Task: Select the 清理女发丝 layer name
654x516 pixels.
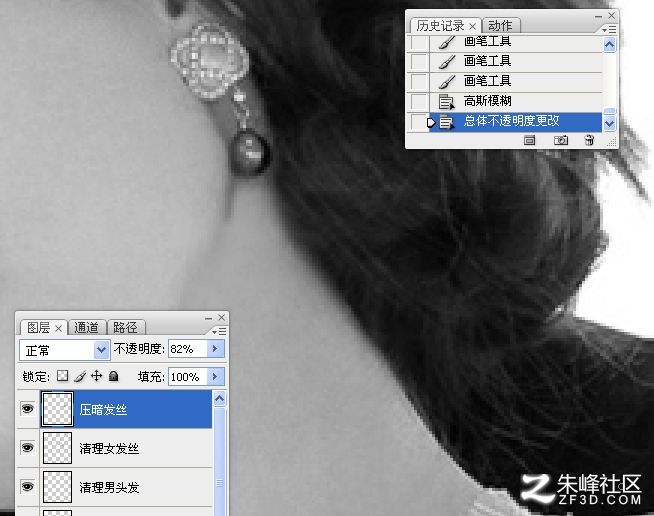Action: (109, 448)
